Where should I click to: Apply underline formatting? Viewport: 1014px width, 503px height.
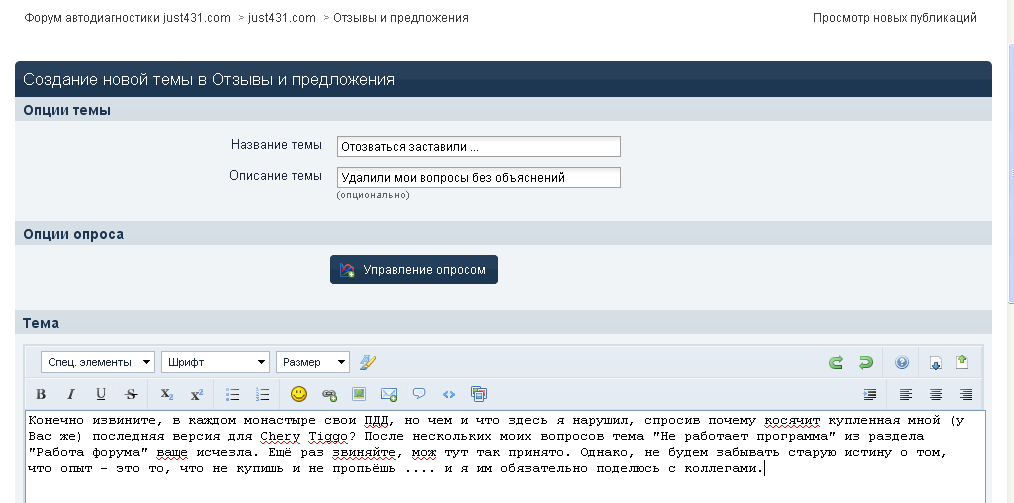[x=101, y=394]
